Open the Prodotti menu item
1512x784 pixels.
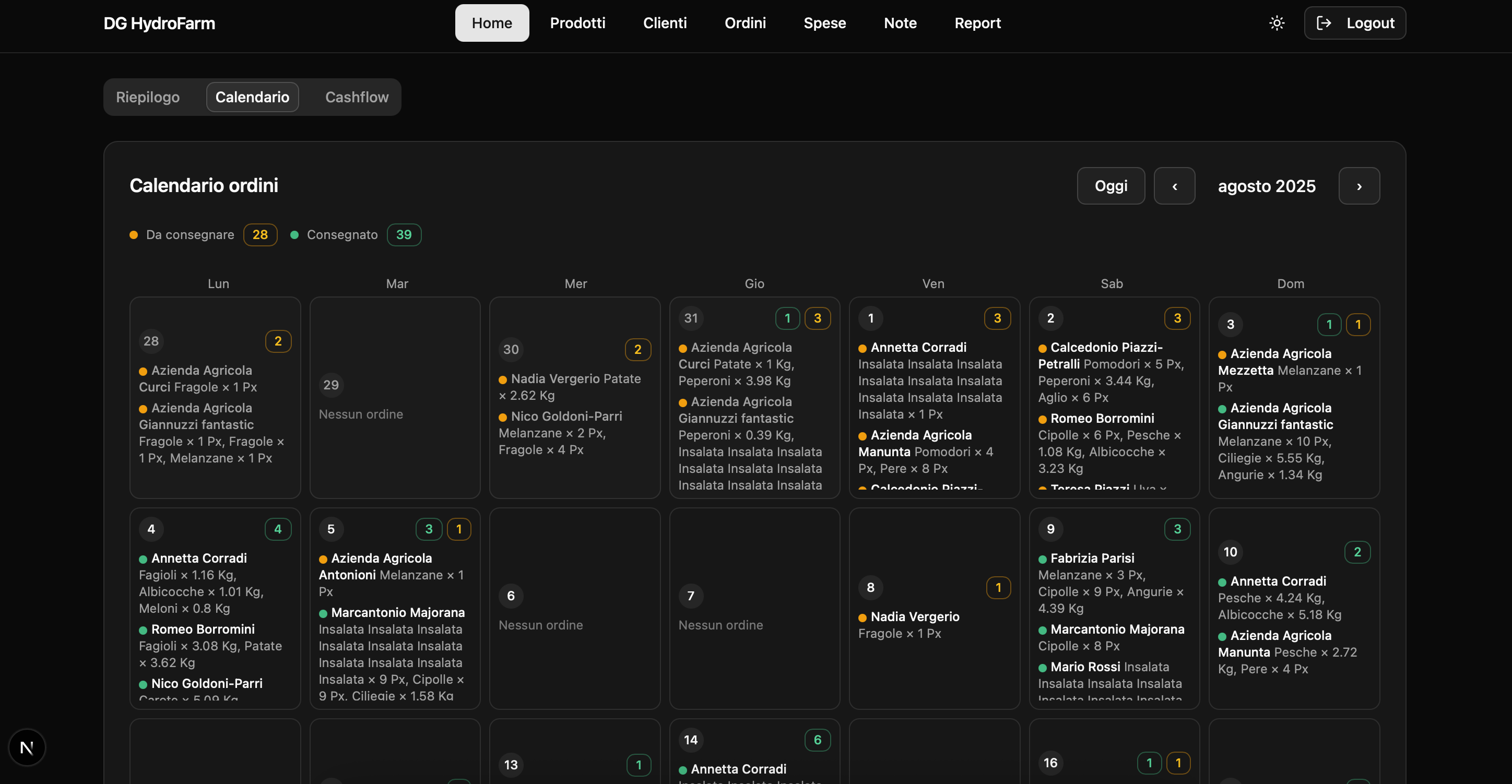[577, 23]
